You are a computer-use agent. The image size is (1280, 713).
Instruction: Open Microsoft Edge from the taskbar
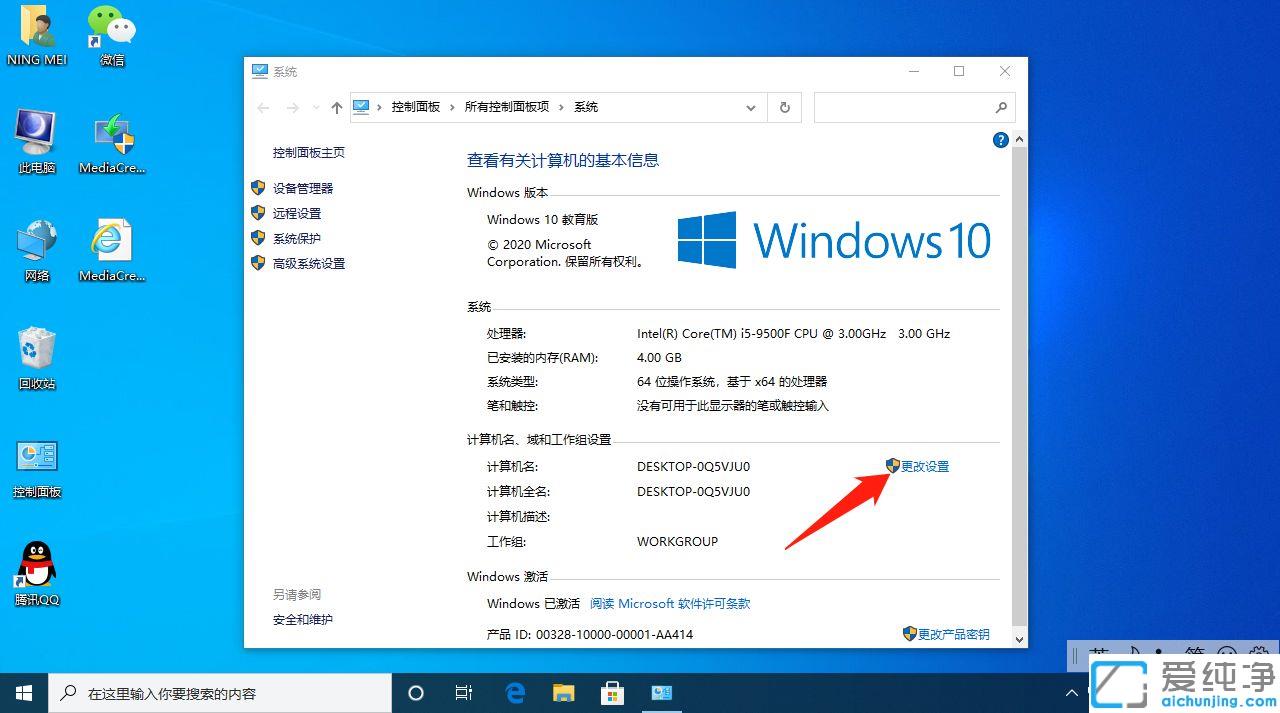click(x=514, y=692)
